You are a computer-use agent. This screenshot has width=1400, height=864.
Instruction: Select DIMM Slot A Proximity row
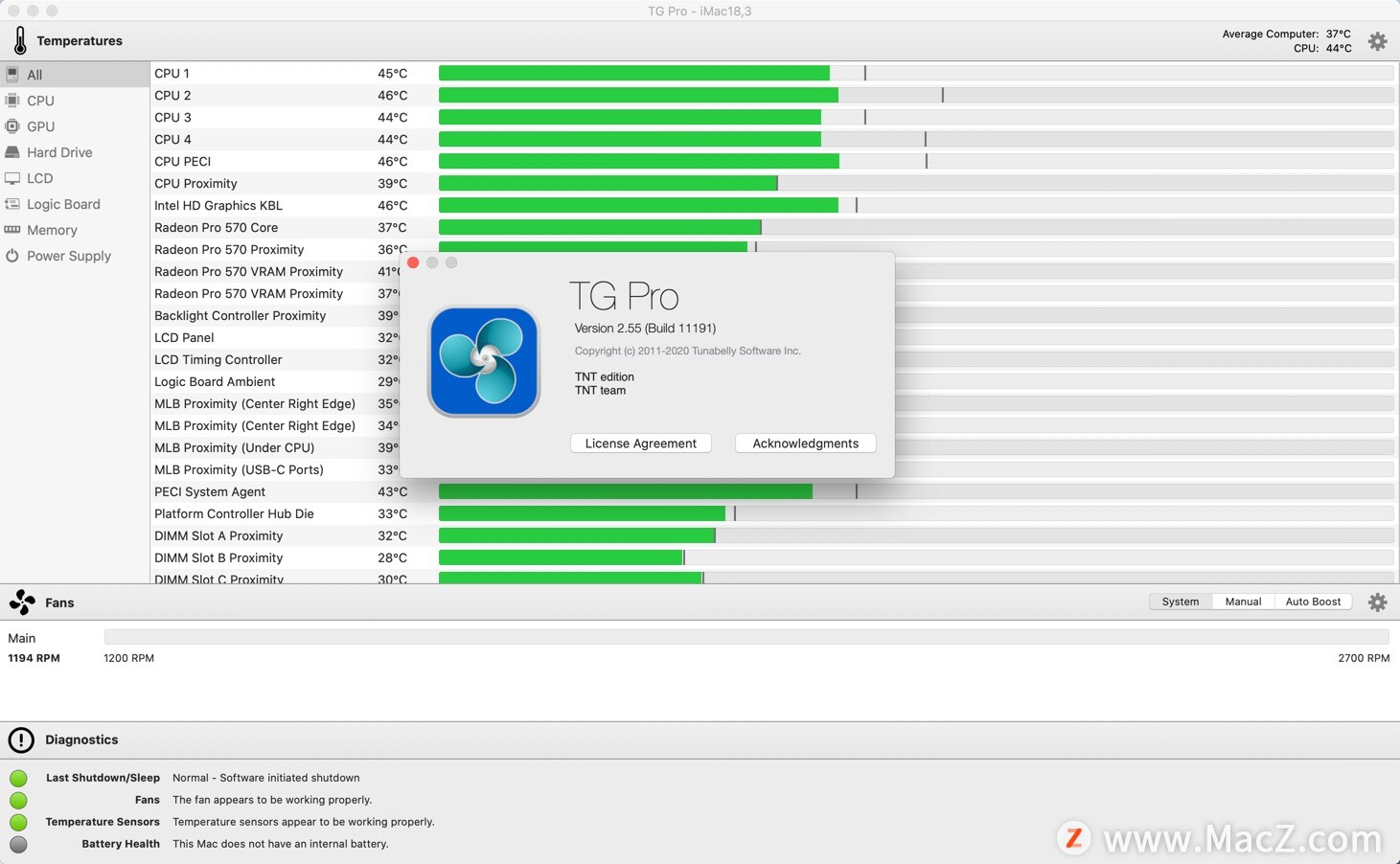pos(773,535)
